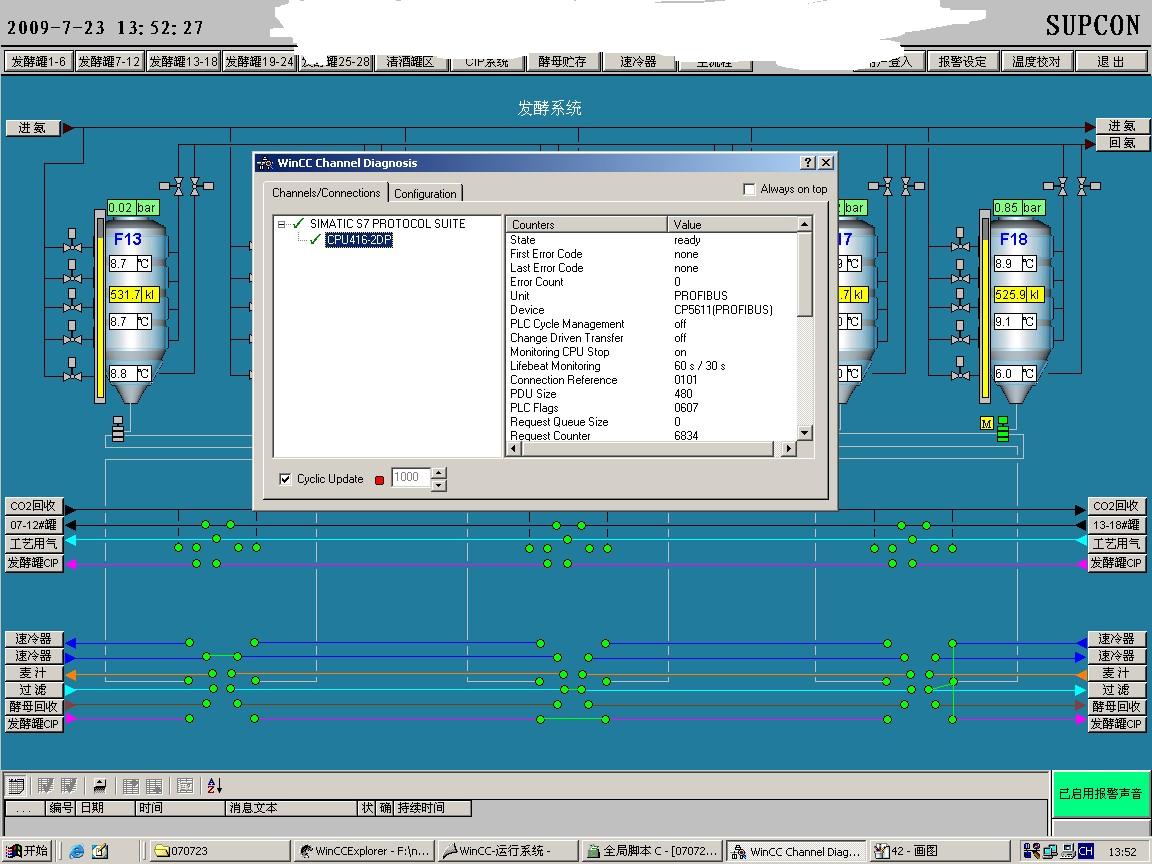Decrease the cyclic update interval stepper
The image size is (1152, 864).
pos(439,485)
